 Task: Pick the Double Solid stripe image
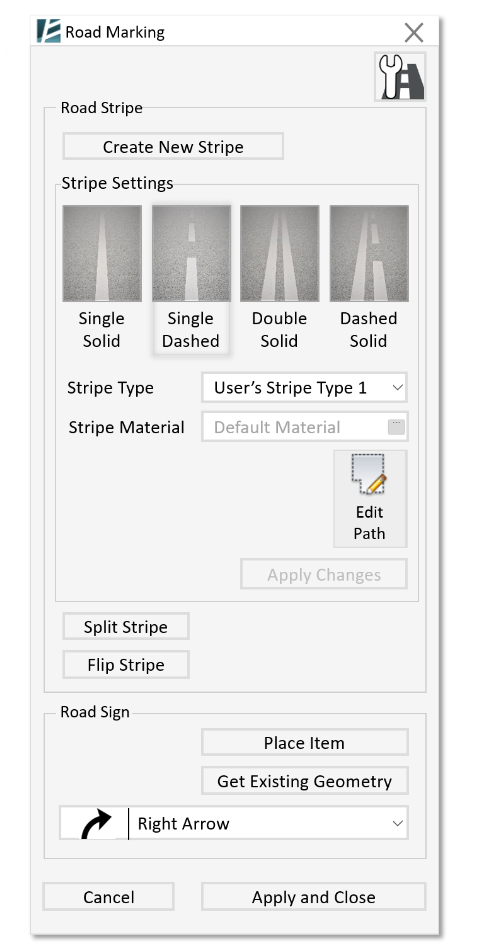pyautogui.click(x=280, y=253)
